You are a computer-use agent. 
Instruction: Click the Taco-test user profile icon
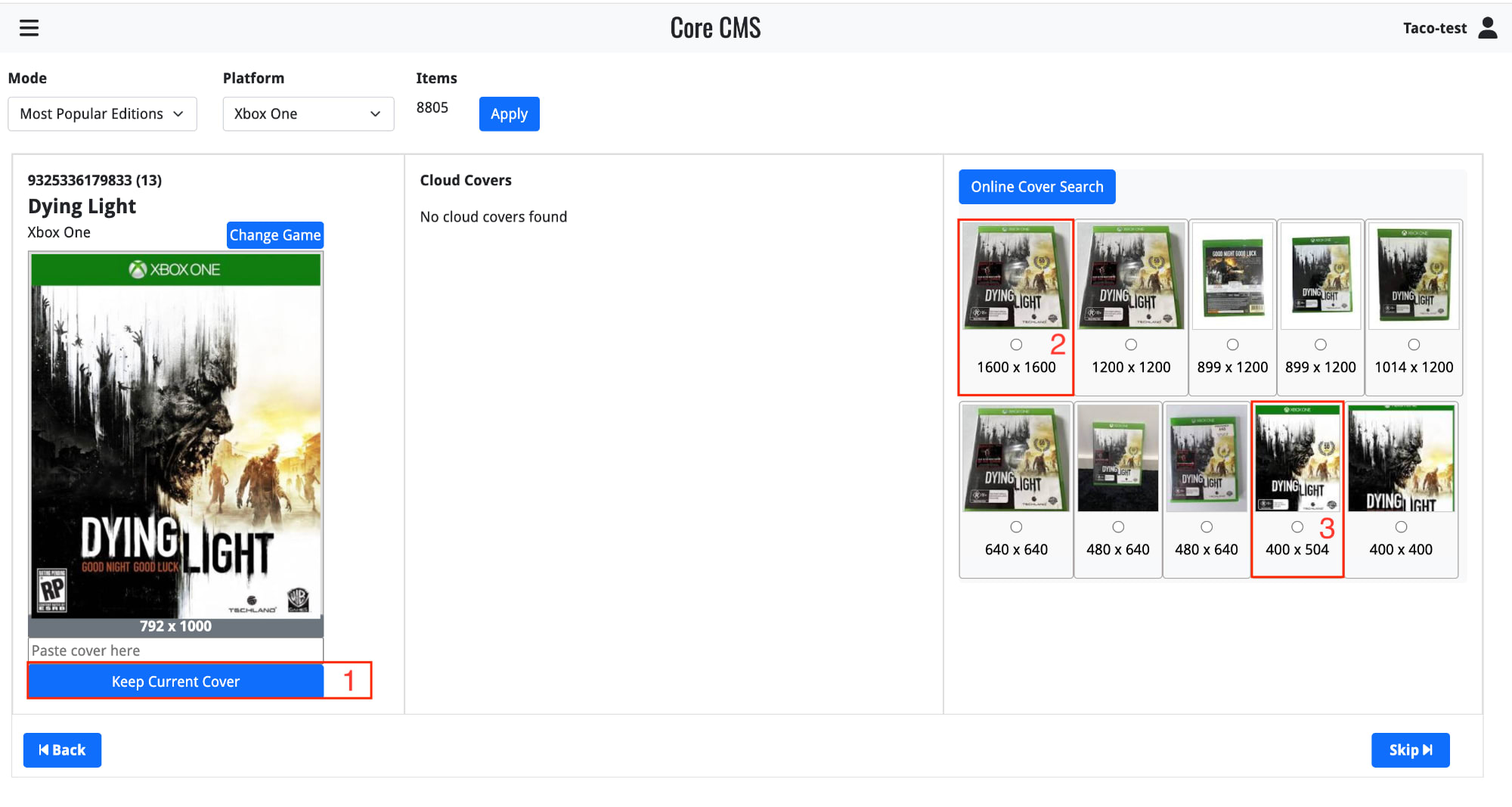click(x=1488, y=28)
